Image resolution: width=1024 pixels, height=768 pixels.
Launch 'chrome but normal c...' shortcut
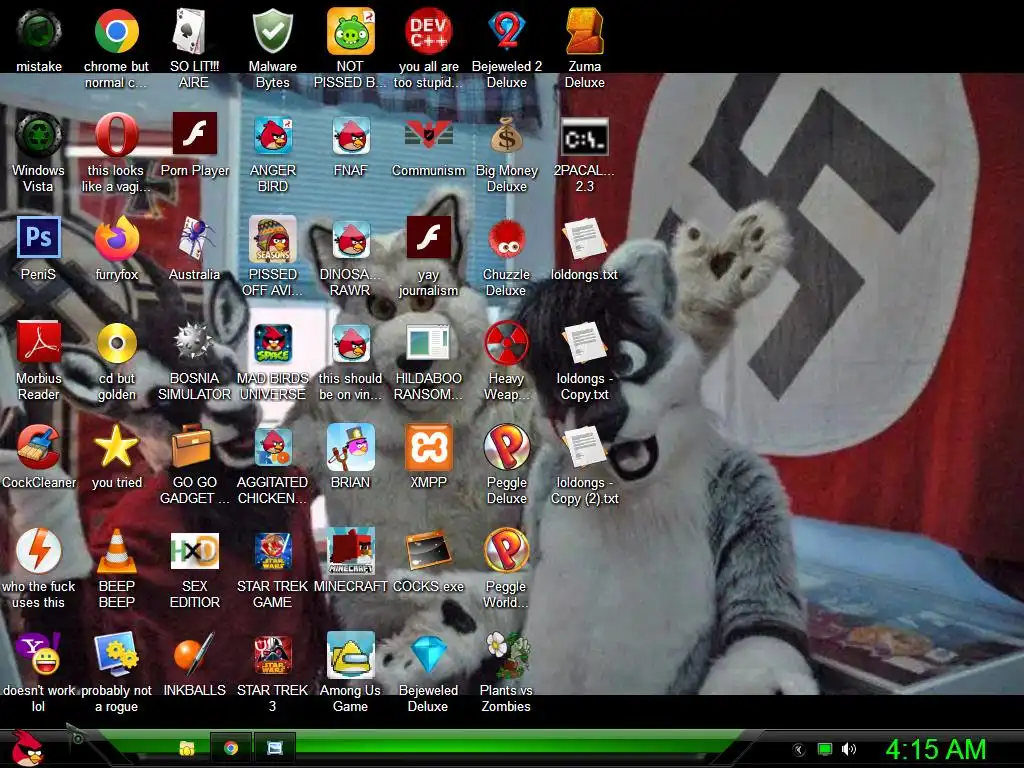coord(116,31)
